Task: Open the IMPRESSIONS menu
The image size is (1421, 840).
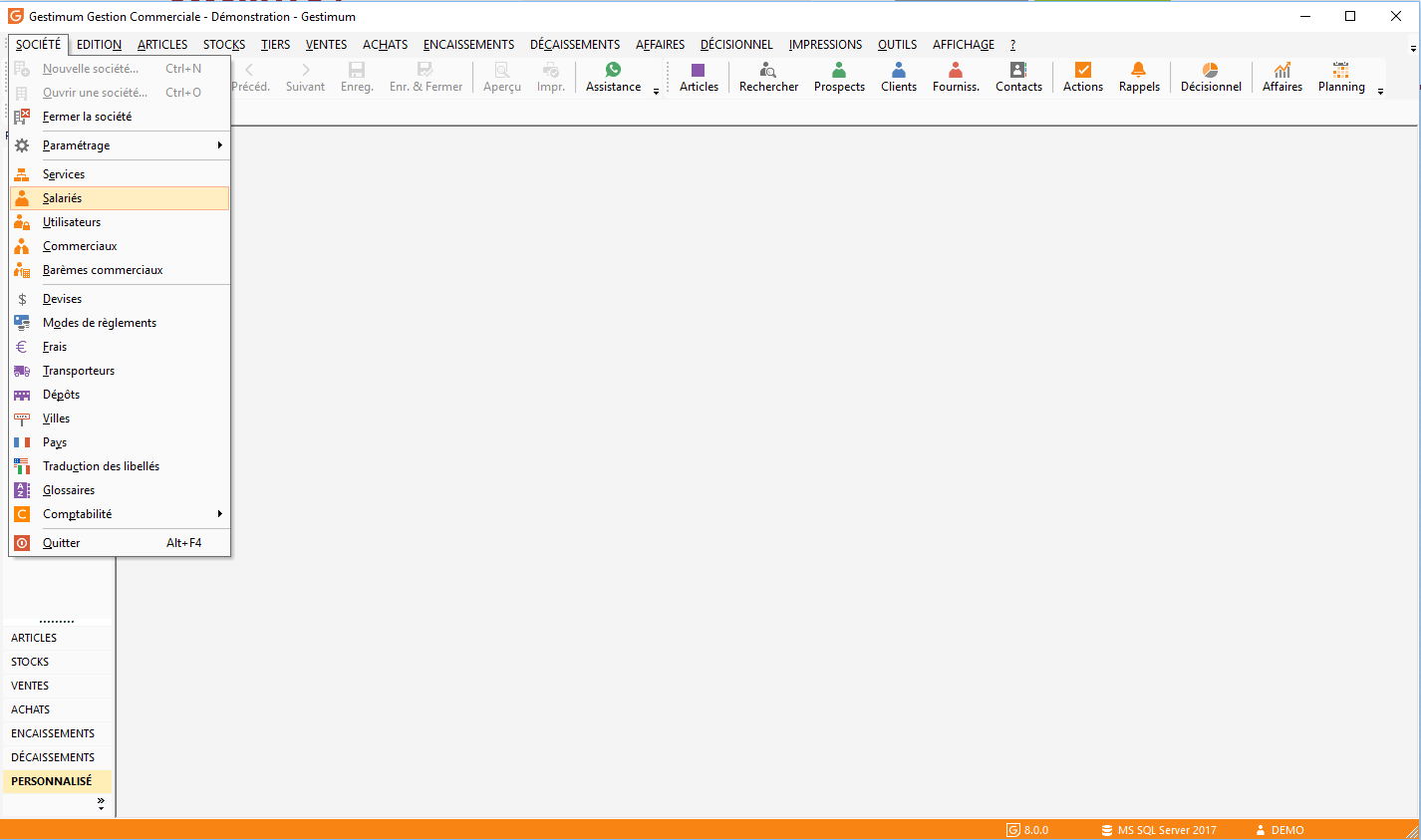Action: [825, 45]
